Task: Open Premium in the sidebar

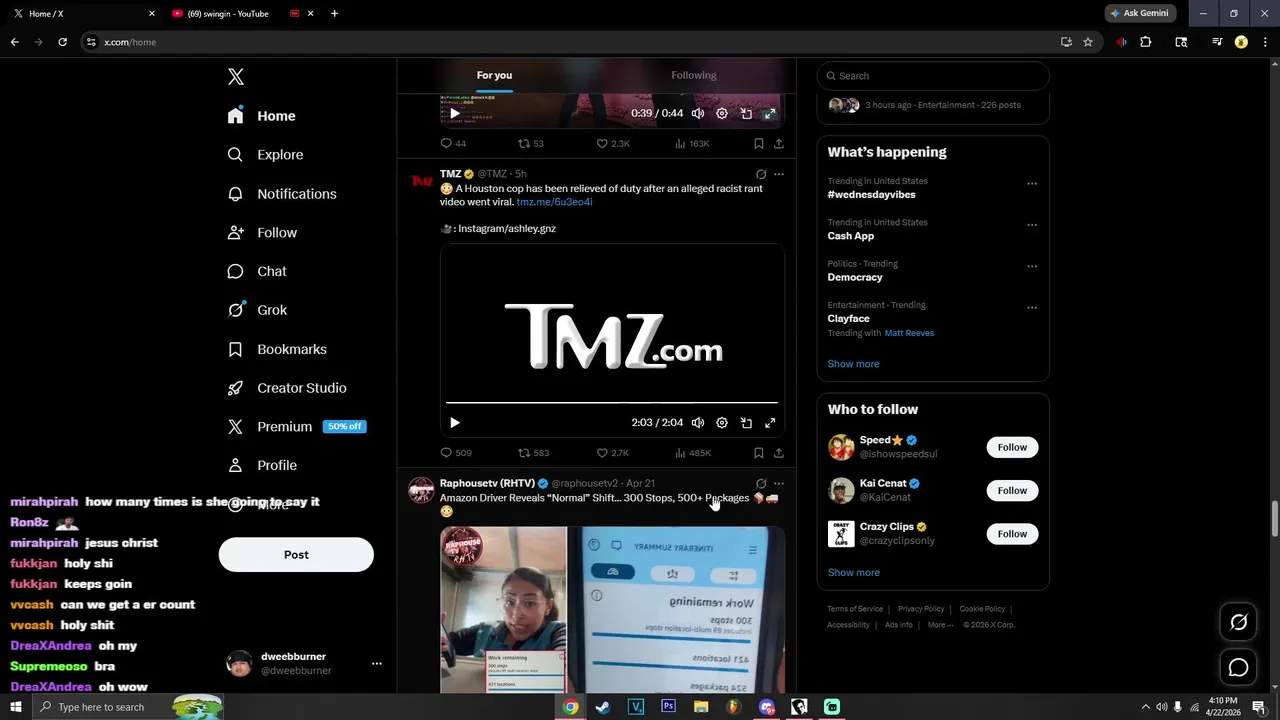Action: pyautogui.click(x=297, y=426)
